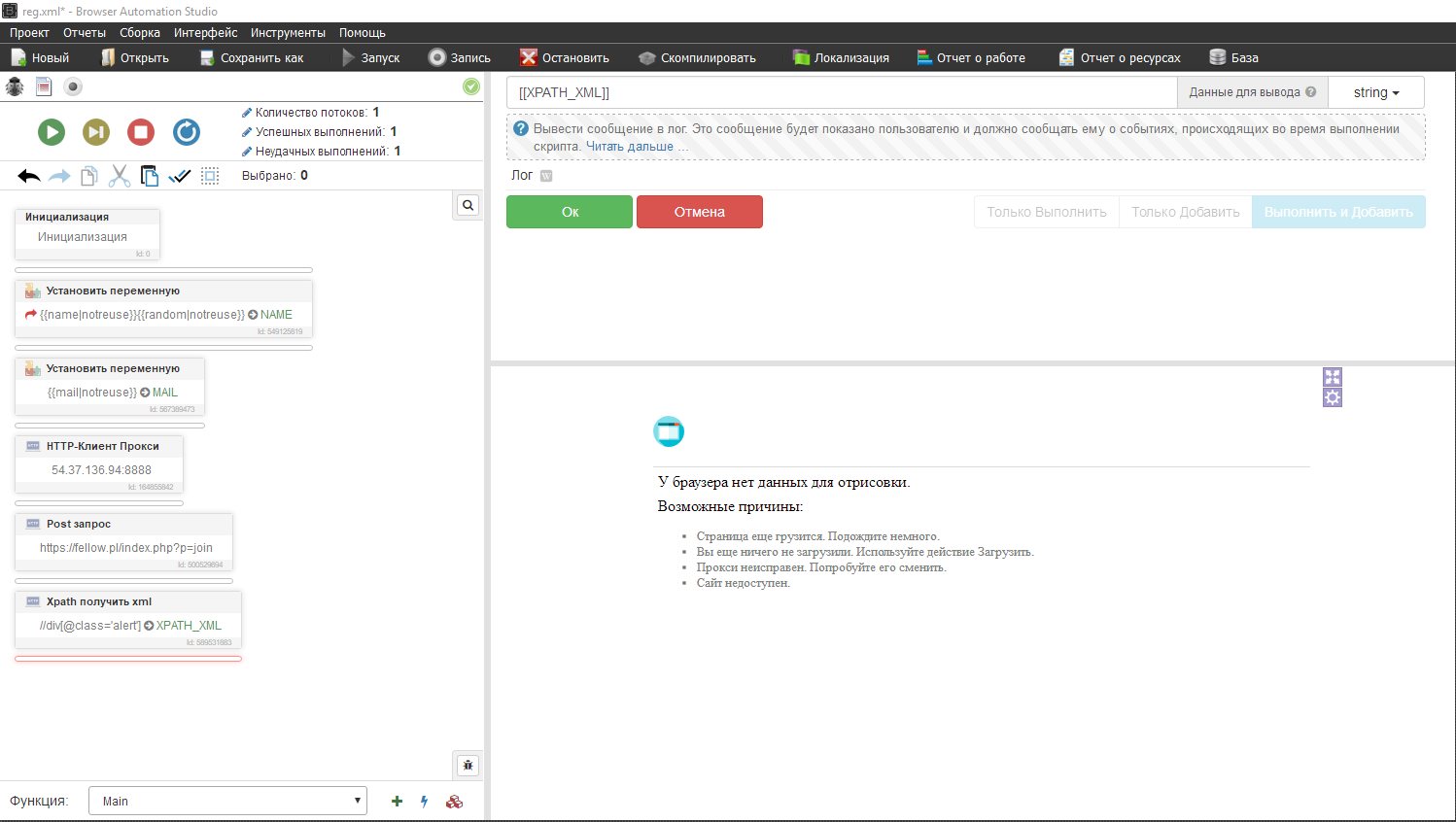Edit successful executions pencil icon

click(247, 132)
